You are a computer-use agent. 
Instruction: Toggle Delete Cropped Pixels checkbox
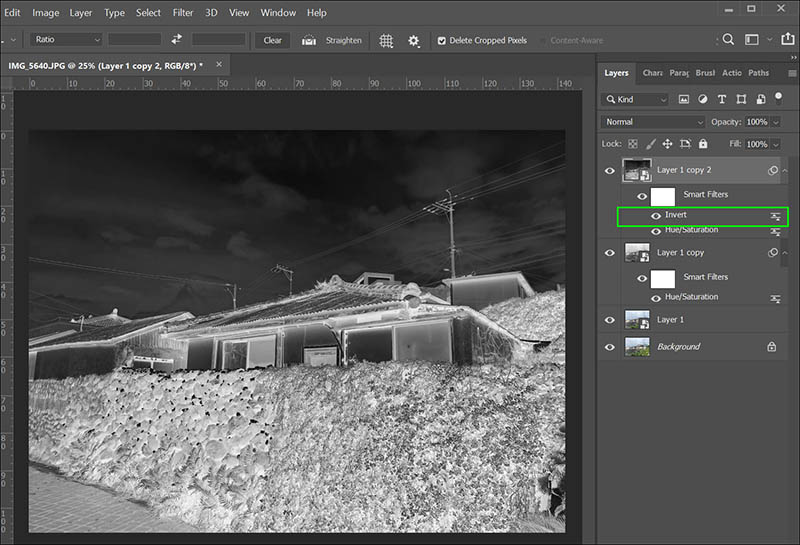[441, 40]
